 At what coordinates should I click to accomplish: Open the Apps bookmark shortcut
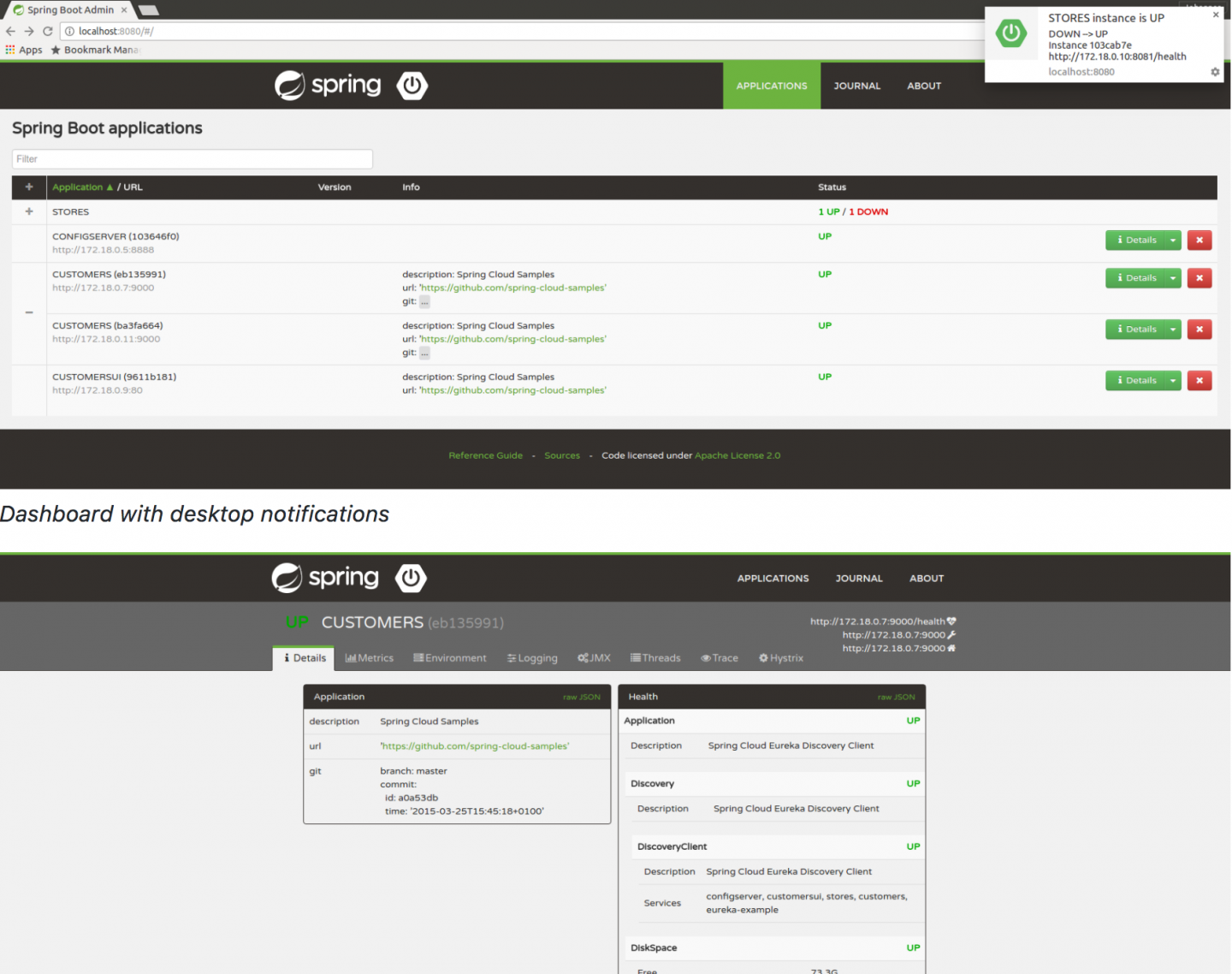24,50
